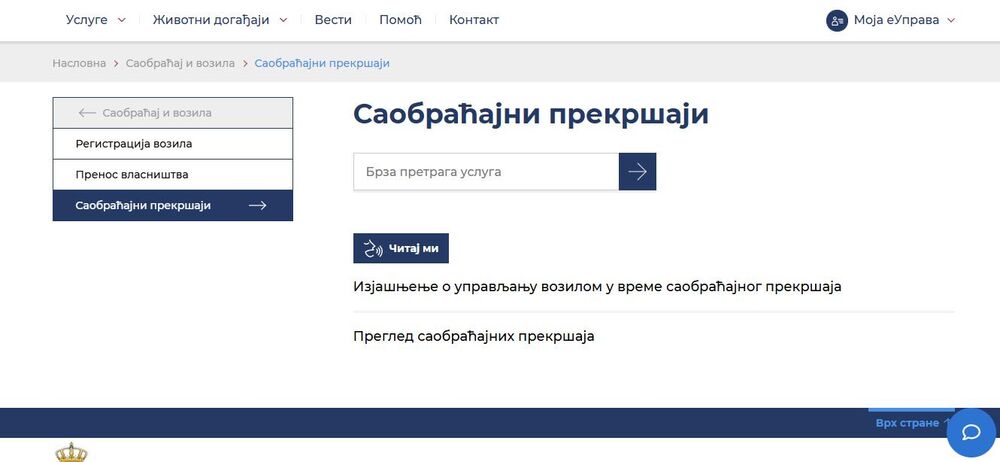Go to the Контакт page

click(x=474, y=20)
